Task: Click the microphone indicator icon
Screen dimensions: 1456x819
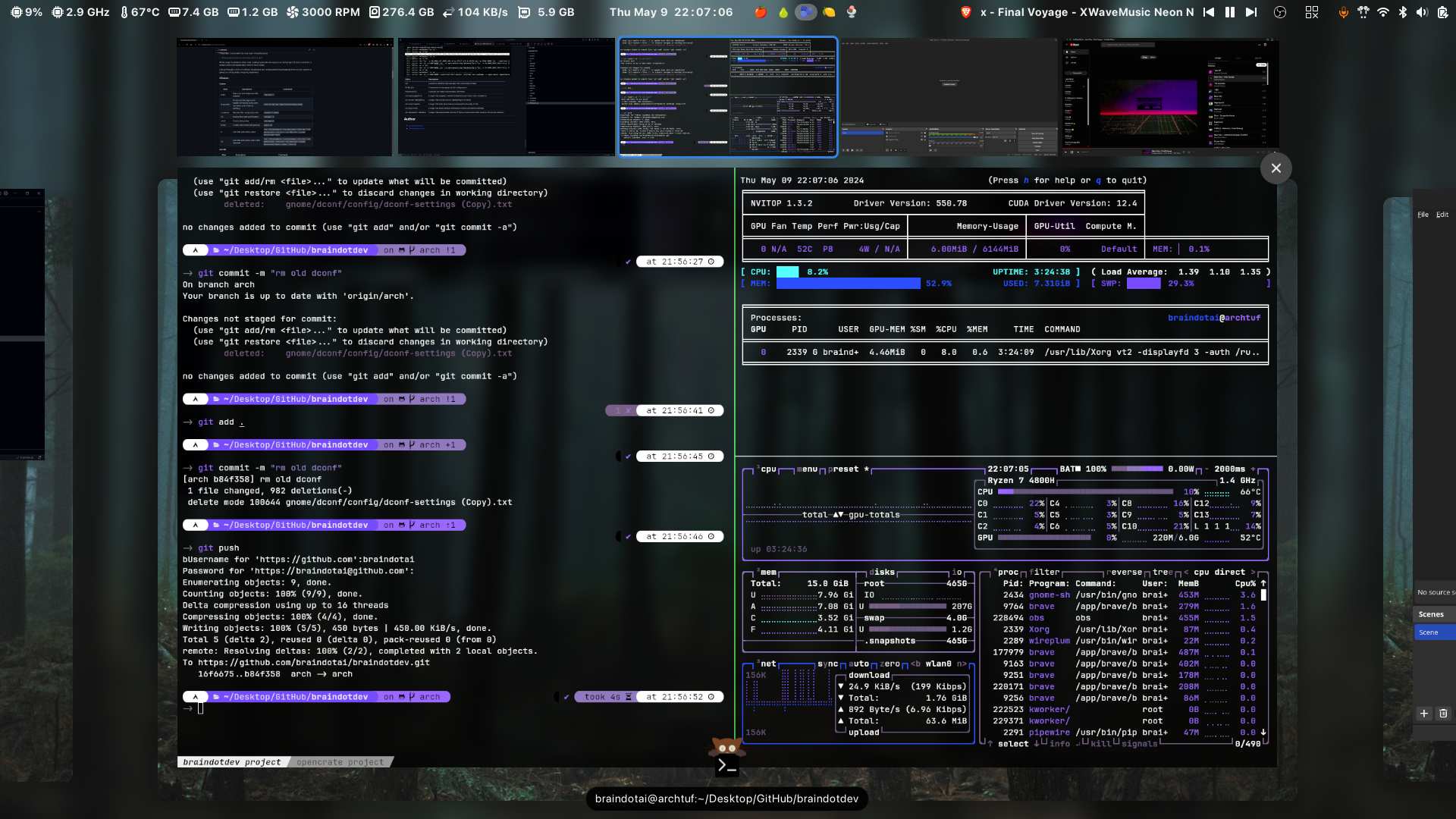Action: [x=1343, y=12]
